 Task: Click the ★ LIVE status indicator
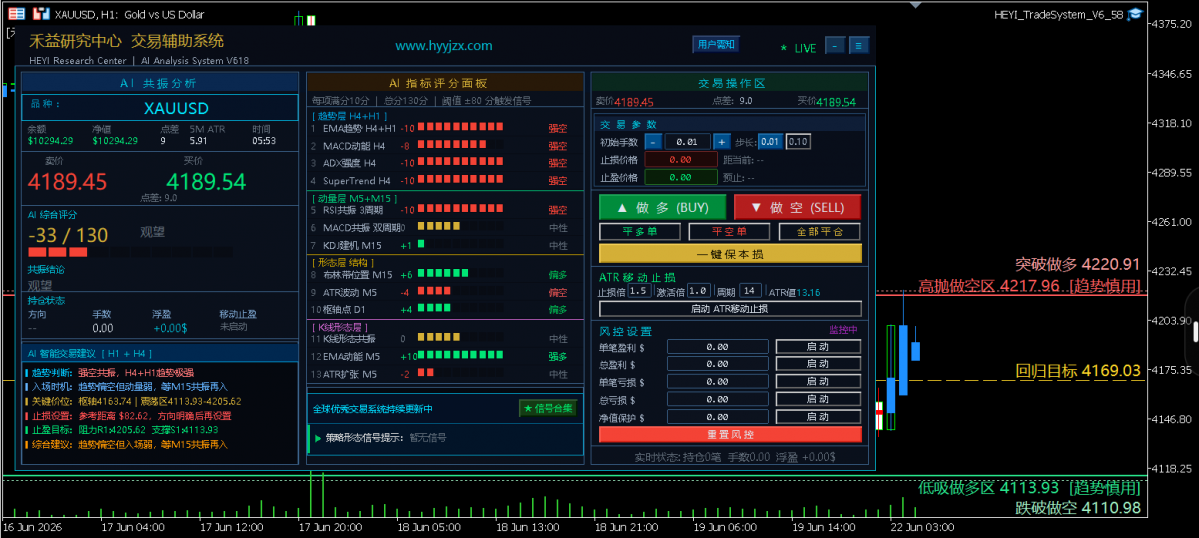point(798,48)
